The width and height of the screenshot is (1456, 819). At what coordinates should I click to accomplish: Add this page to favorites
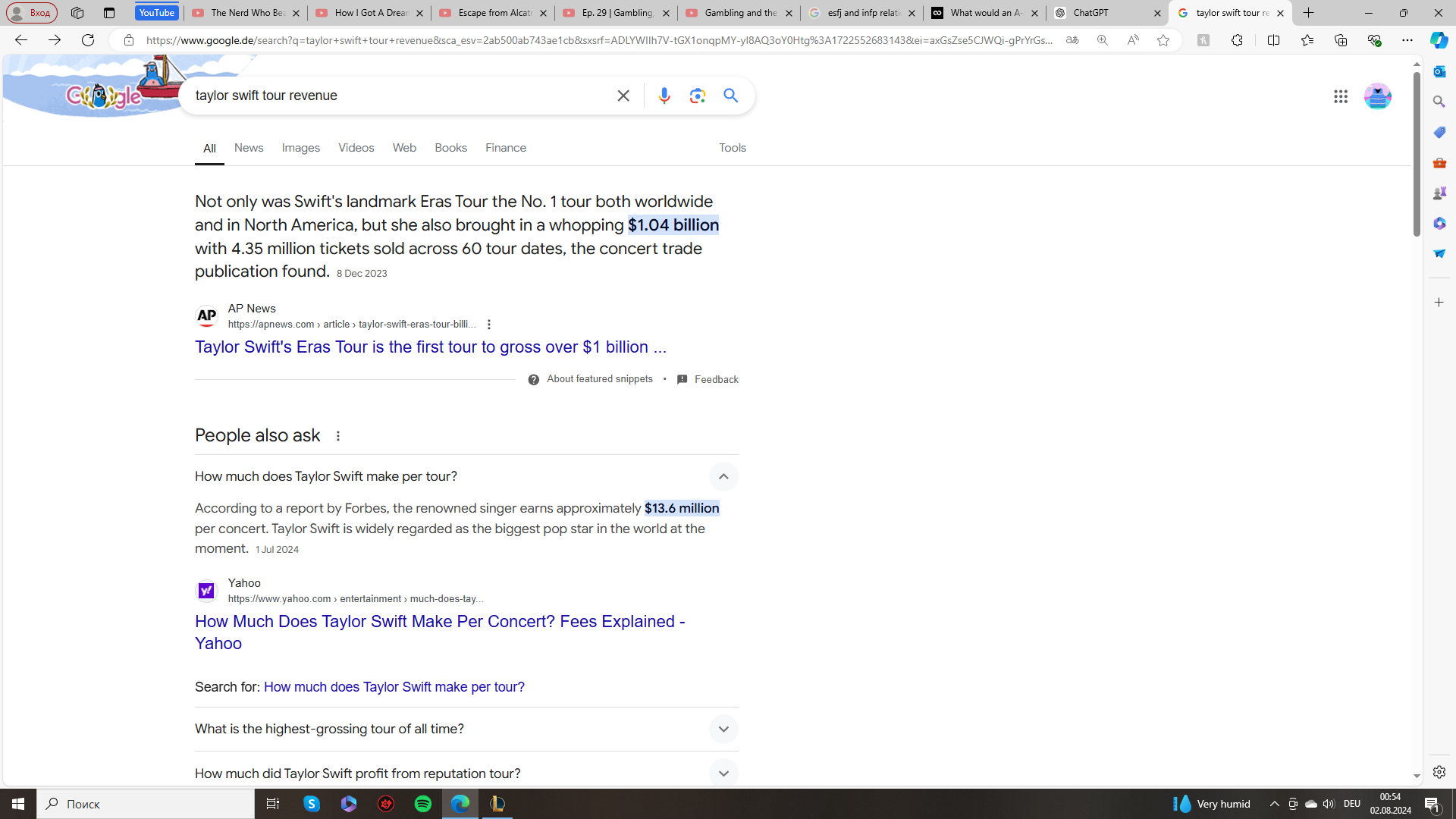tap(1163, 40)
